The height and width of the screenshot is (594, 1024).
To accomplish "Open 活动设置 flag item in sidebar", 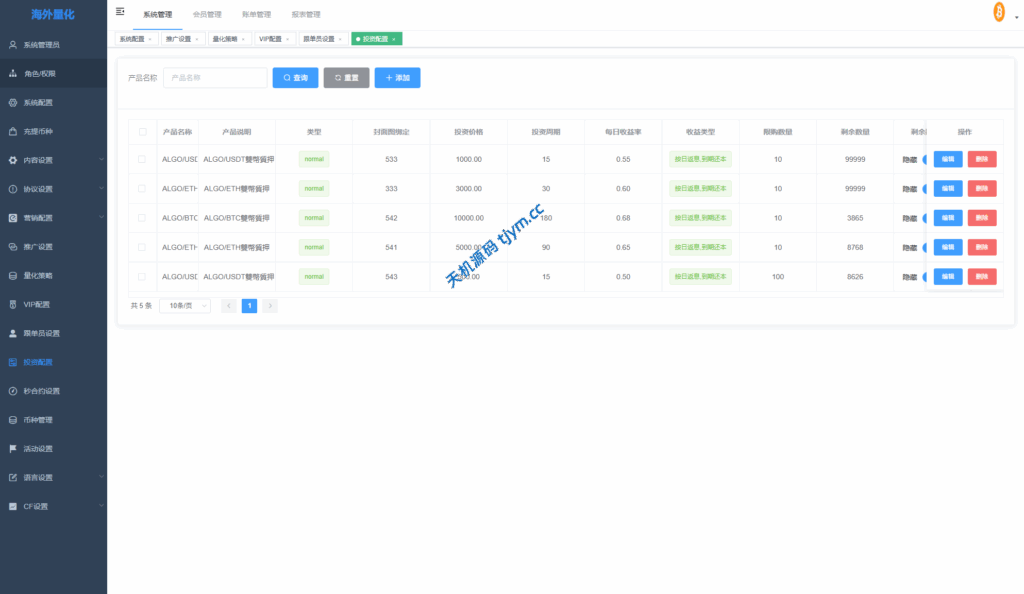I will 38,449.
